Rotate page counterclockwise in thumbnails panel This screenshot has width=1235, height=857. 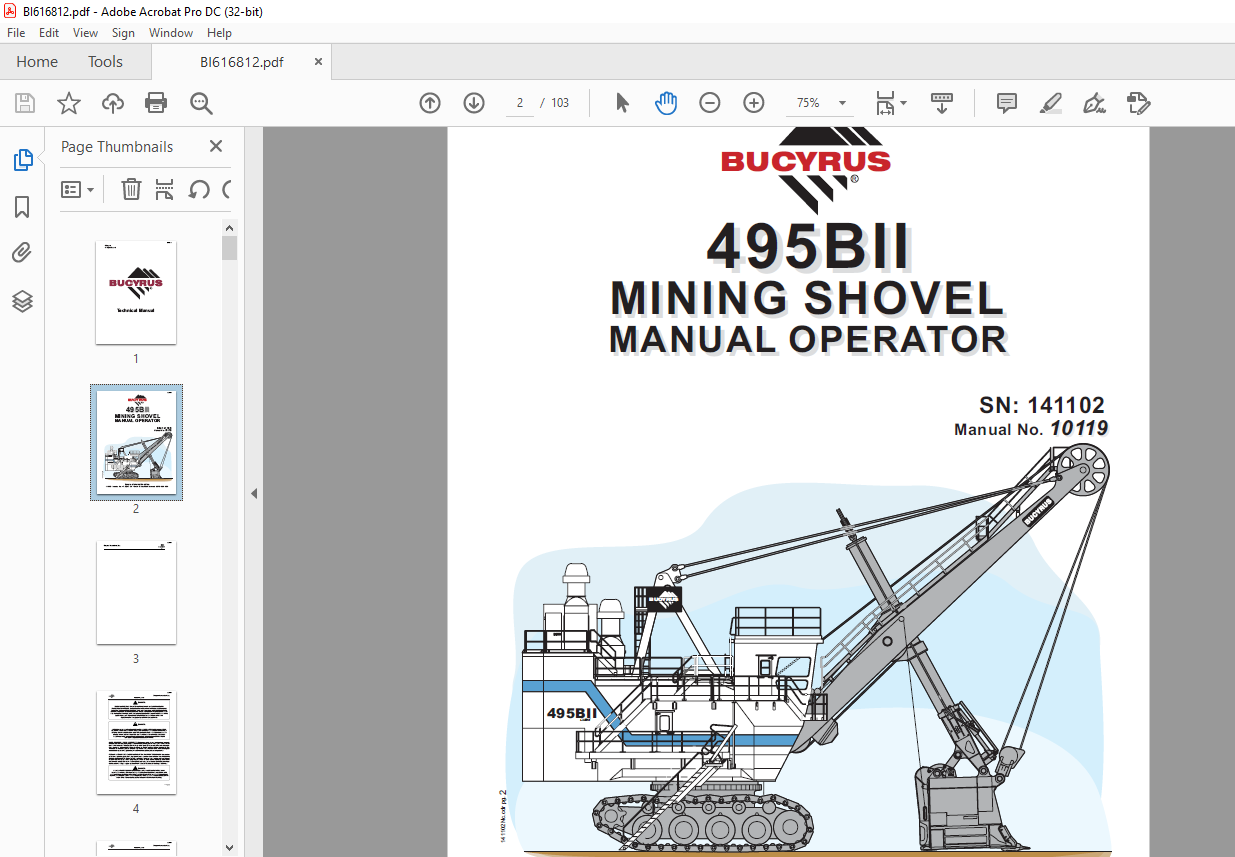(x=199, y=189)
